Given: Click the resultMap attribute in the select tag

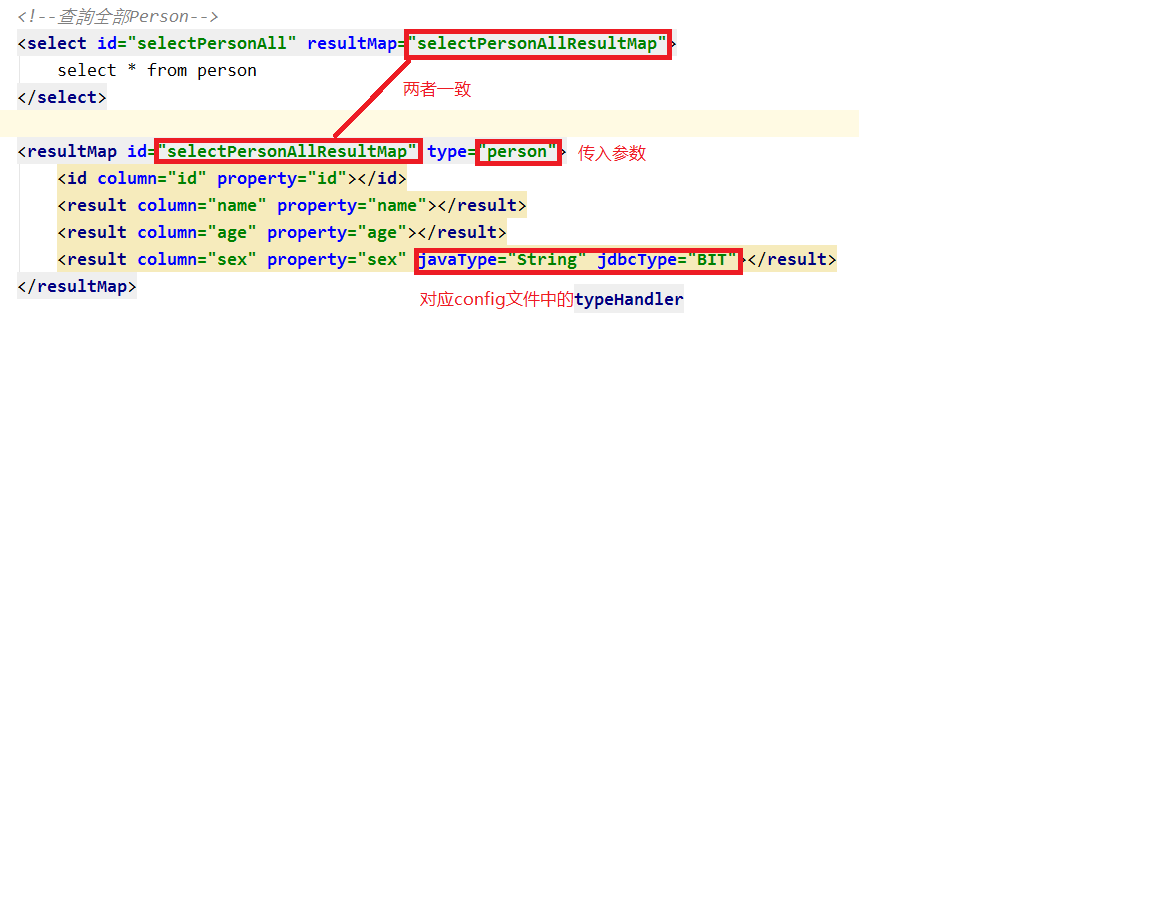Looking at the screenshot, I should 352,43.
